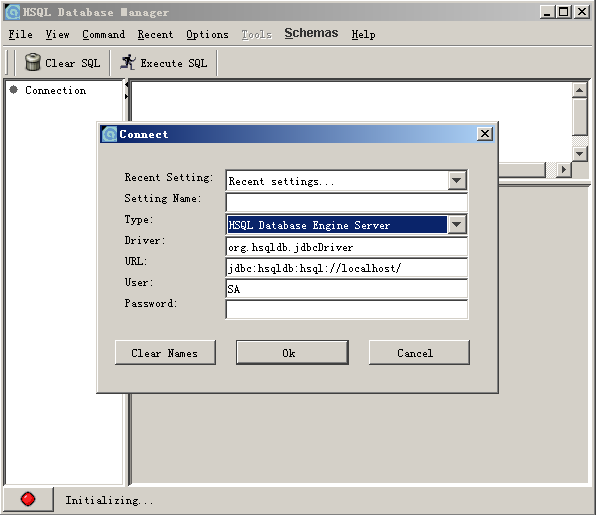
Task: Focus the Password input field
Action: [346, 309]
